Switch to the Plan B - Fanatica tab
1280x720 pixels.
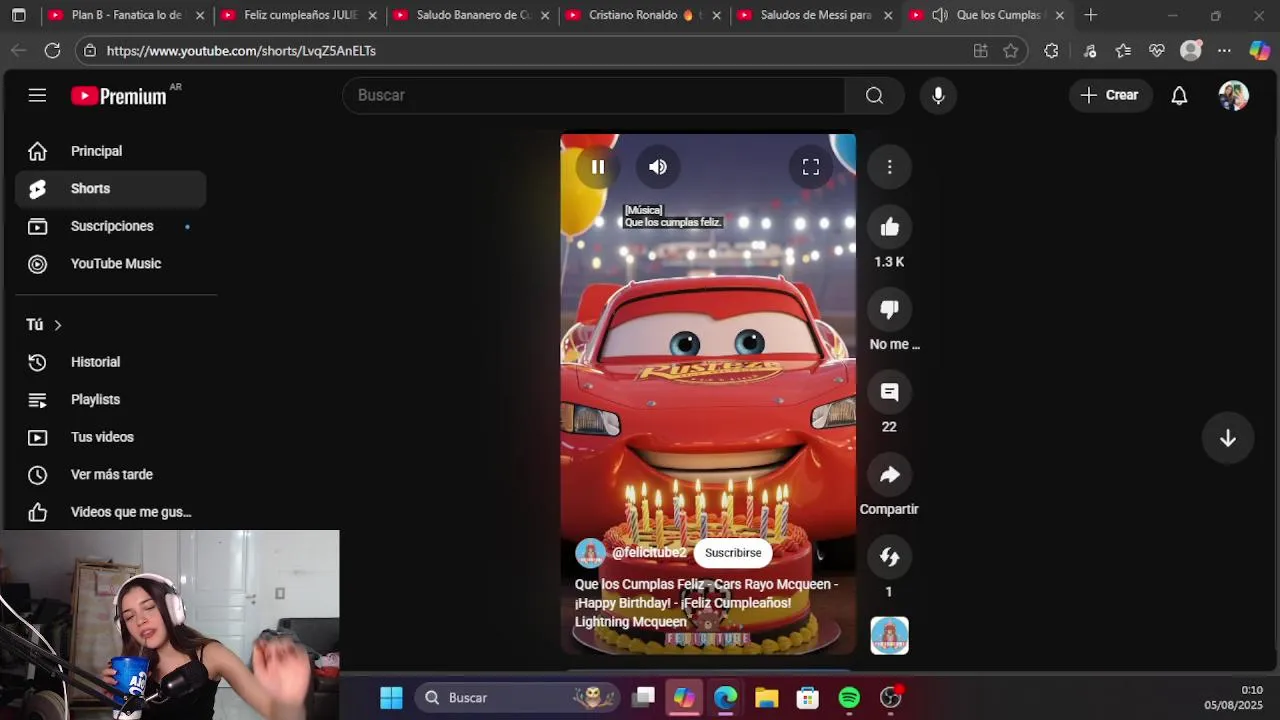click(126, 15)
